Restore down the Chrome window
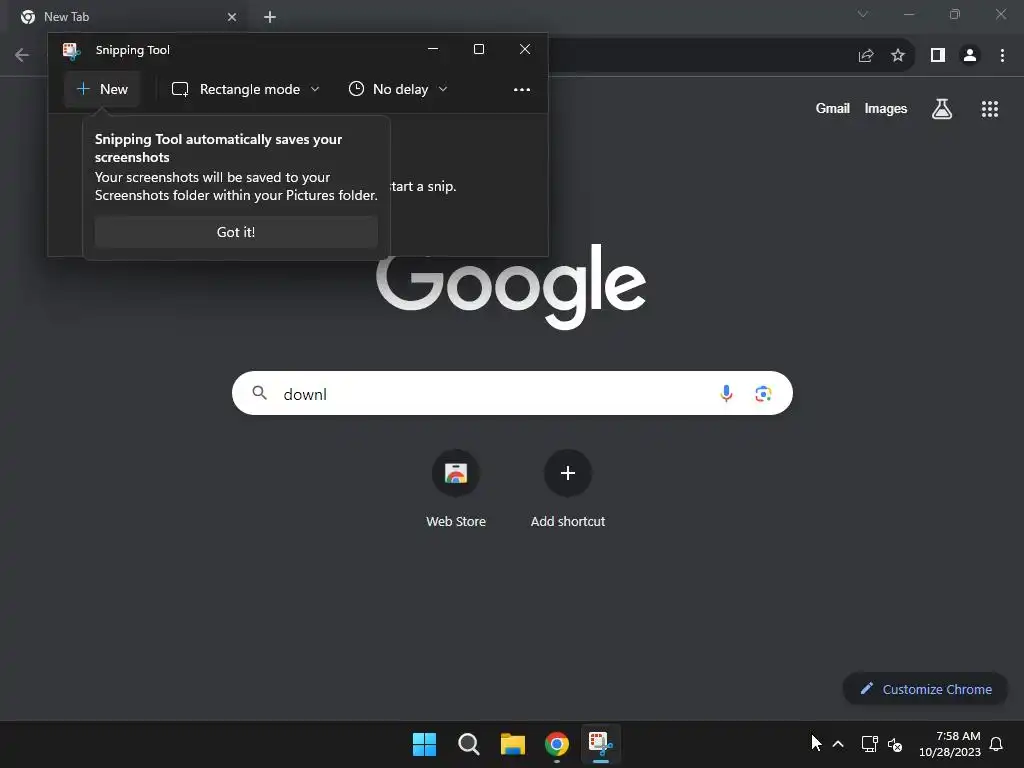1024x768 pixels. (955, 14)
